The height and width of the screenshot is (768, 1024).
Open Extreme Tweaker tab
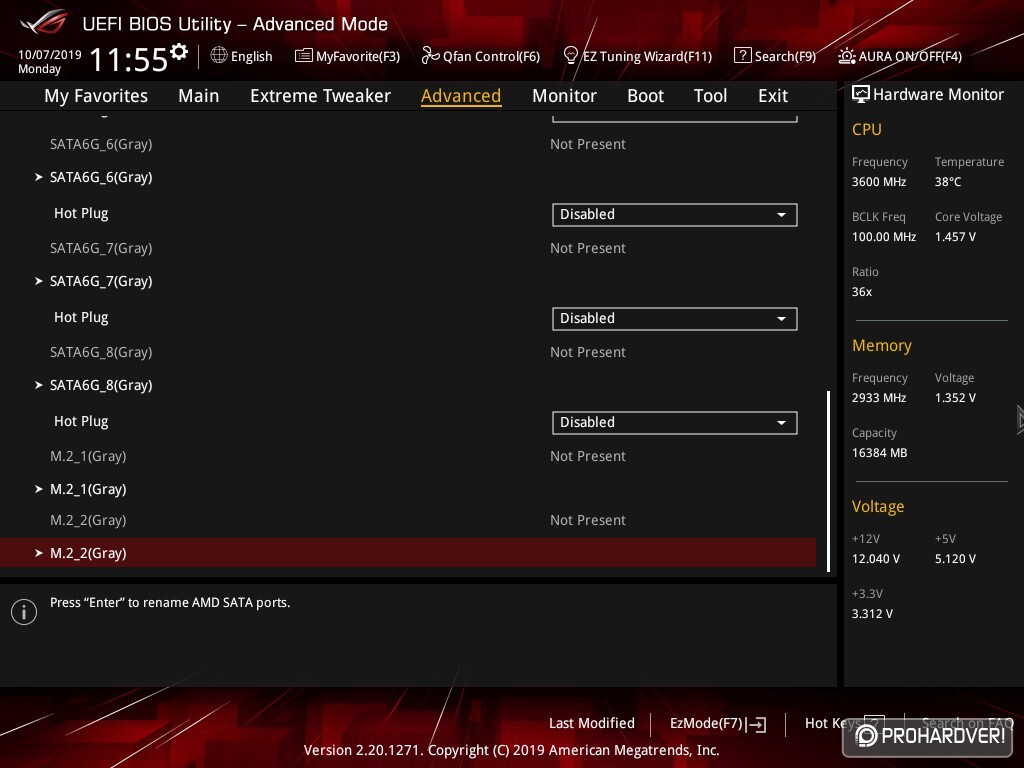[320, 96]
